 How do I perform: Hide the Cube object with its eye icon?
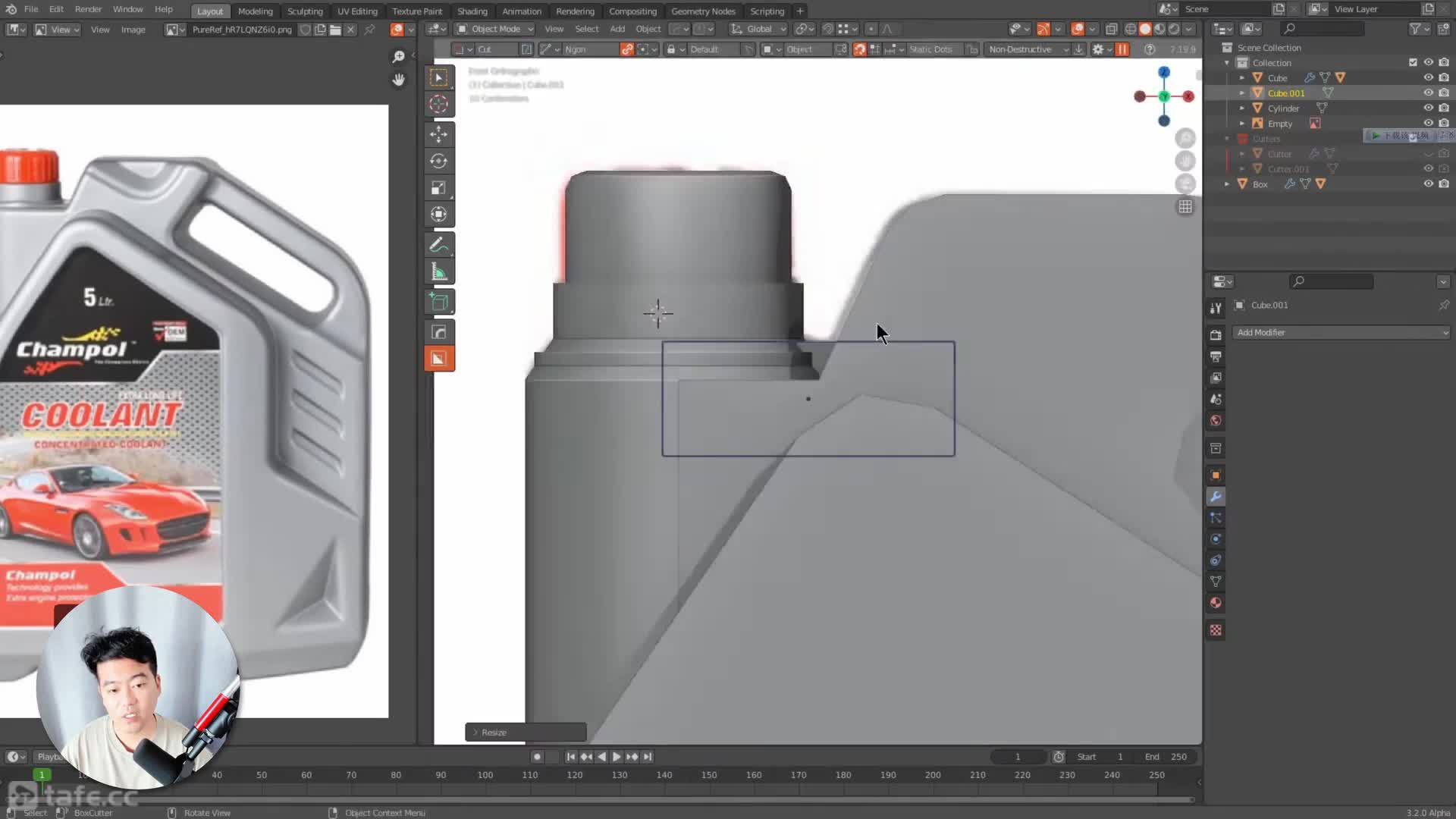[x=1429, y=77]
